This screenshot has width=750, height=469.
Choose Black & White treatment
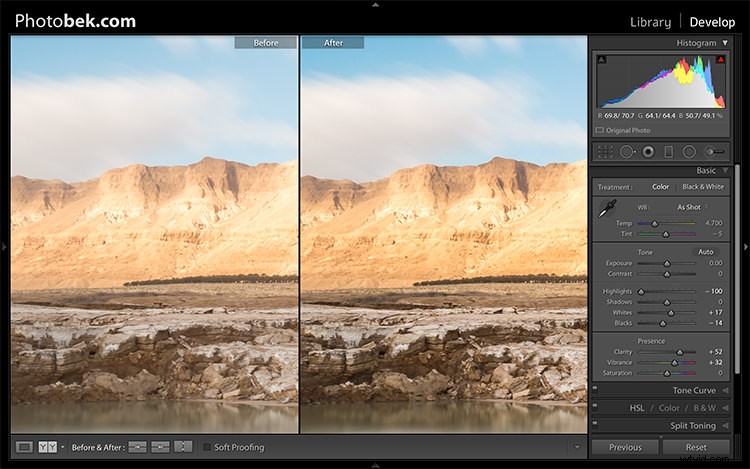[x=703, y=187]
